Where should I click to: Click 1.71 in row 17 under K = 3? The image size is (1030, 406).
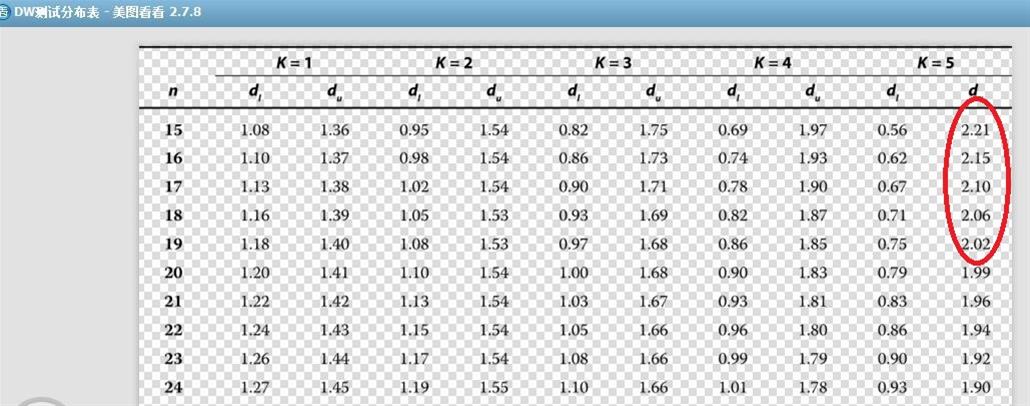[x=654, y=187]
